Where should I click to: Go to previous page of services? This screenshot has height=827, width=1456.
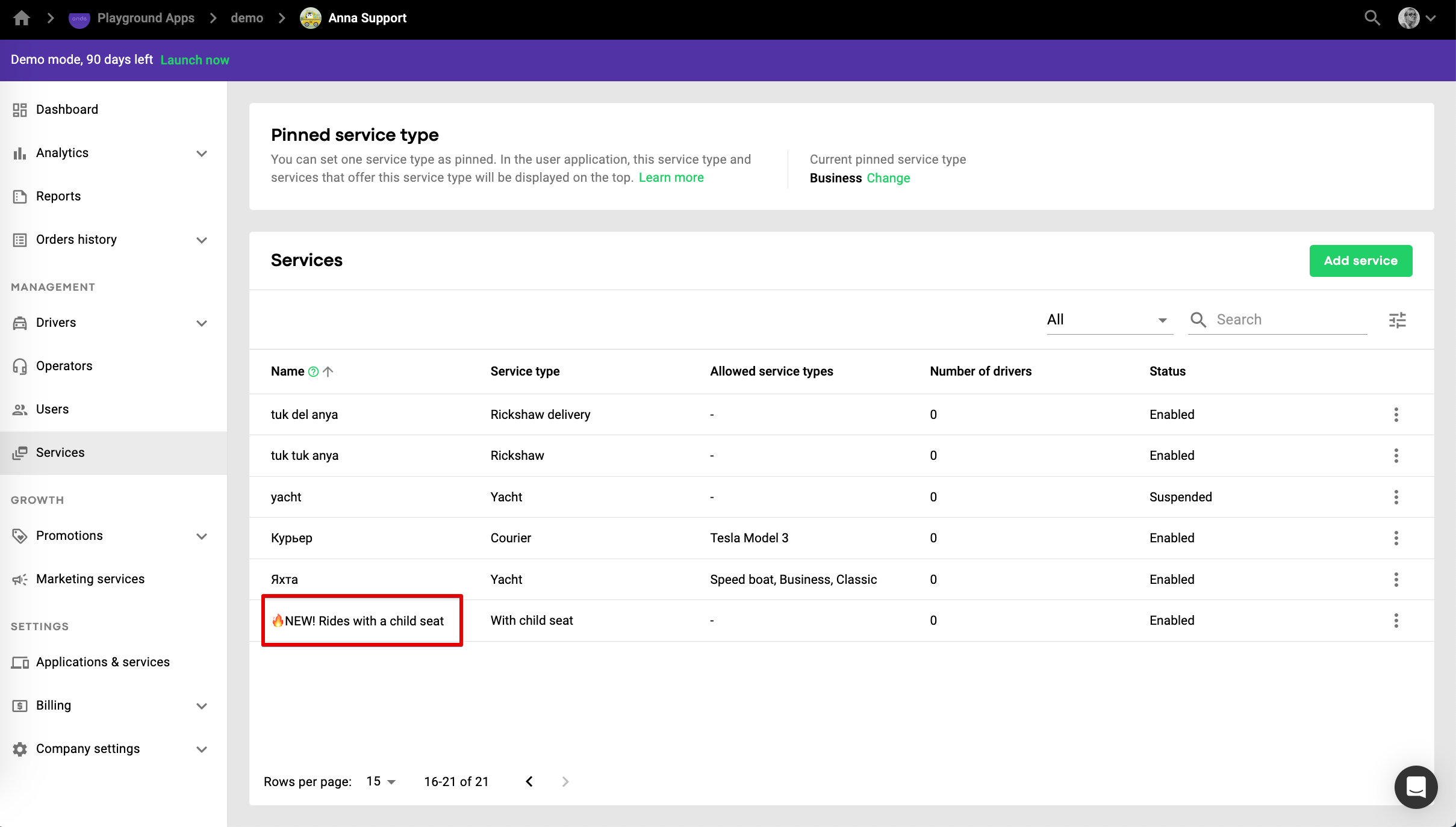tap(529, 781)
